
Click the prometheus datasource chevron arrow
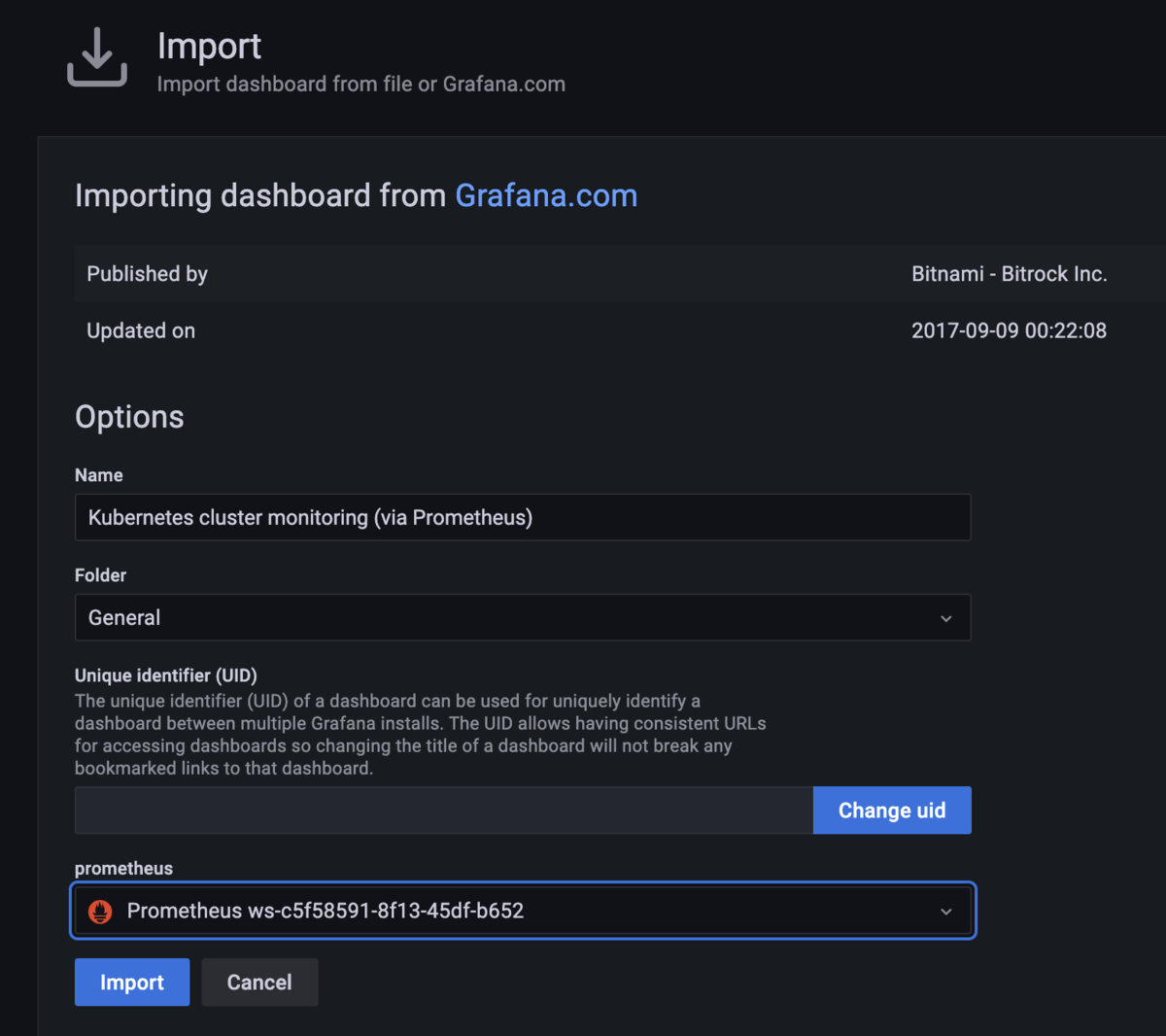coord(946,912)
